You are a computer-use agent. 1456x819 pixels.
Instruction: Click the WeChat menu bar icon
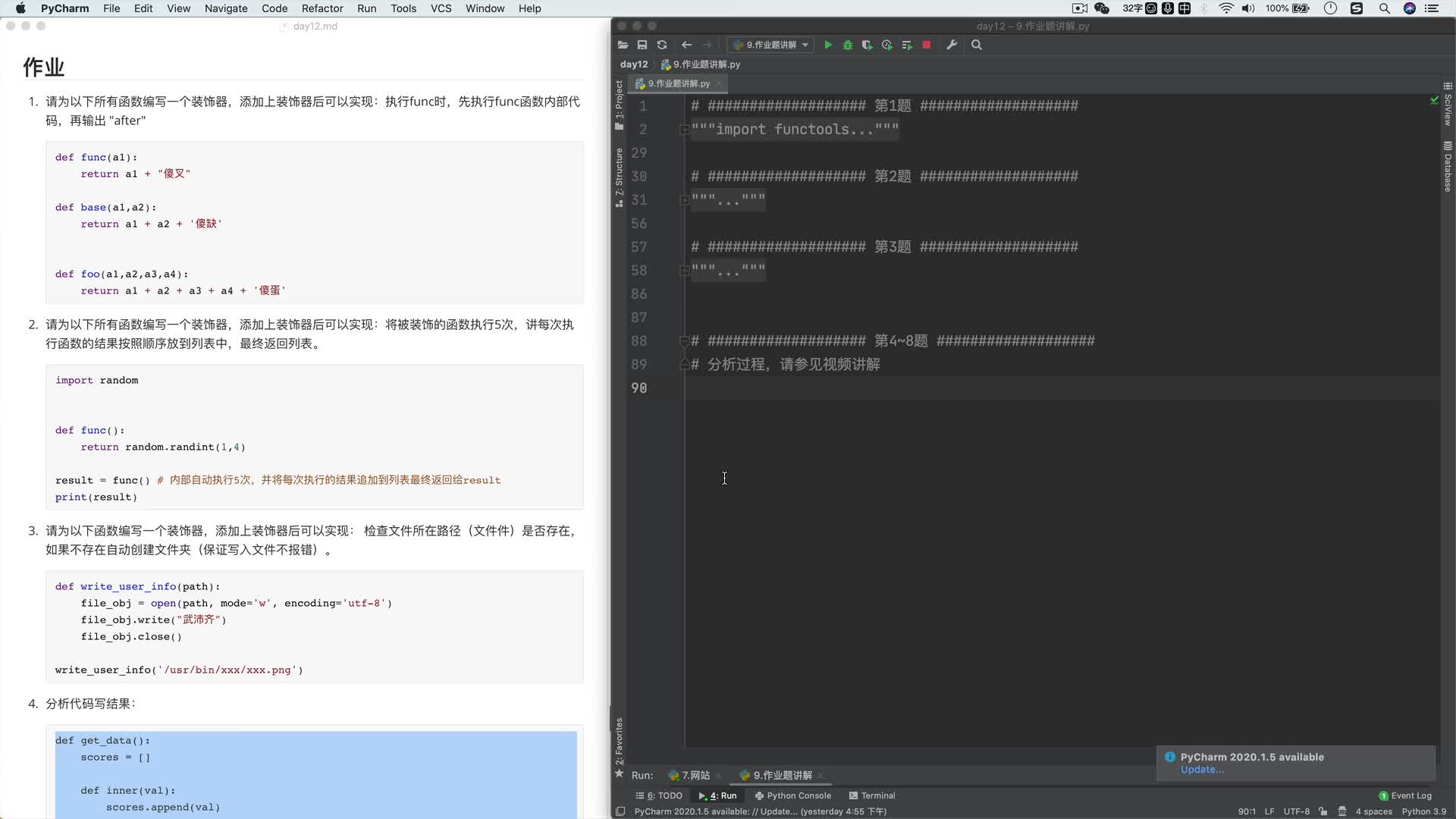pos(1102,8)
